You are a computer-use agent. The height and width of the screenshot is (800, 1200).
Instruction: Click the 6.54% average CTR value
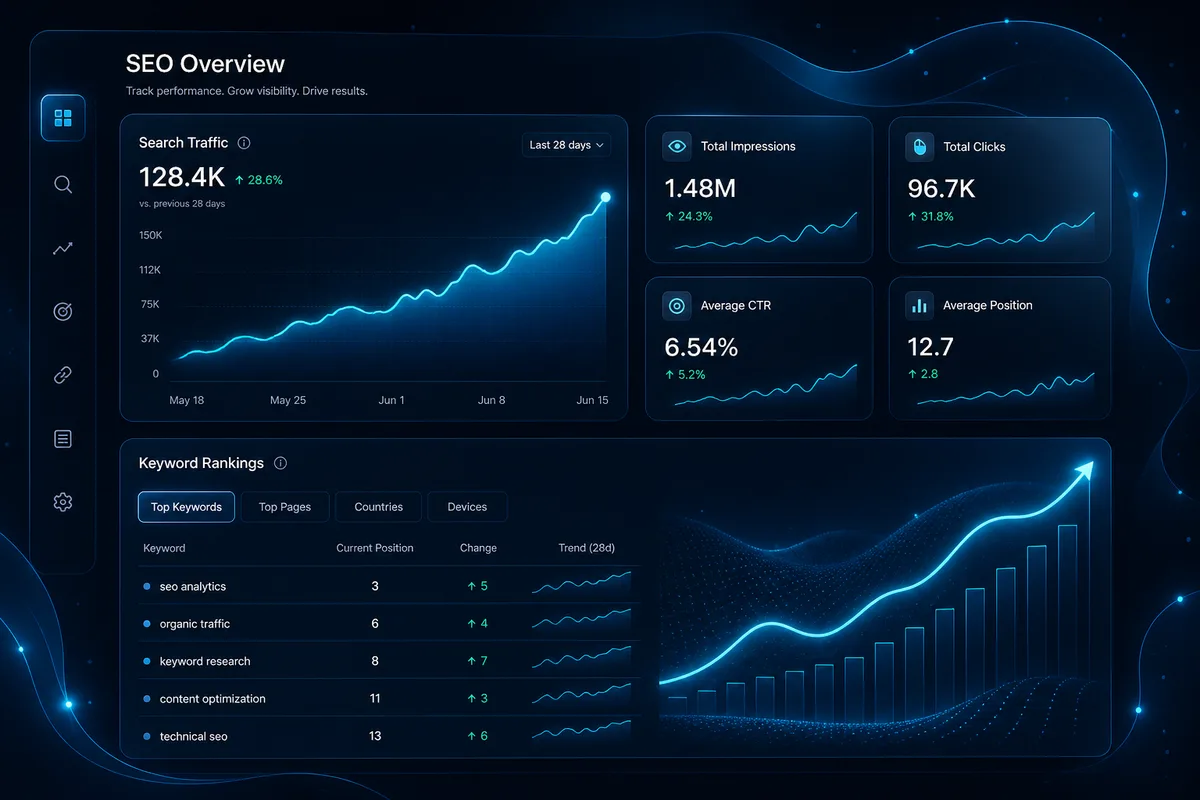(x=701, y=347)
